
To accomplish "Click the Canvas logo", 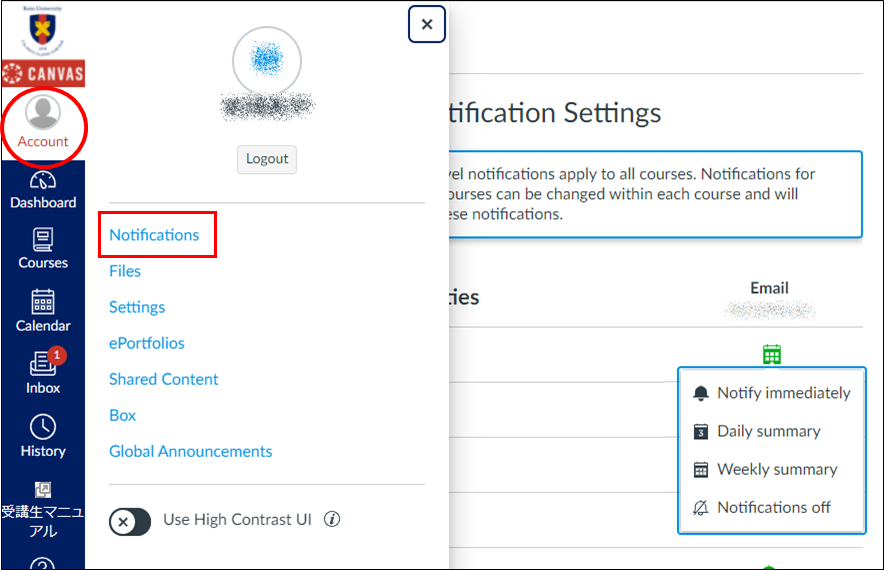I will (x=43, y=73).
